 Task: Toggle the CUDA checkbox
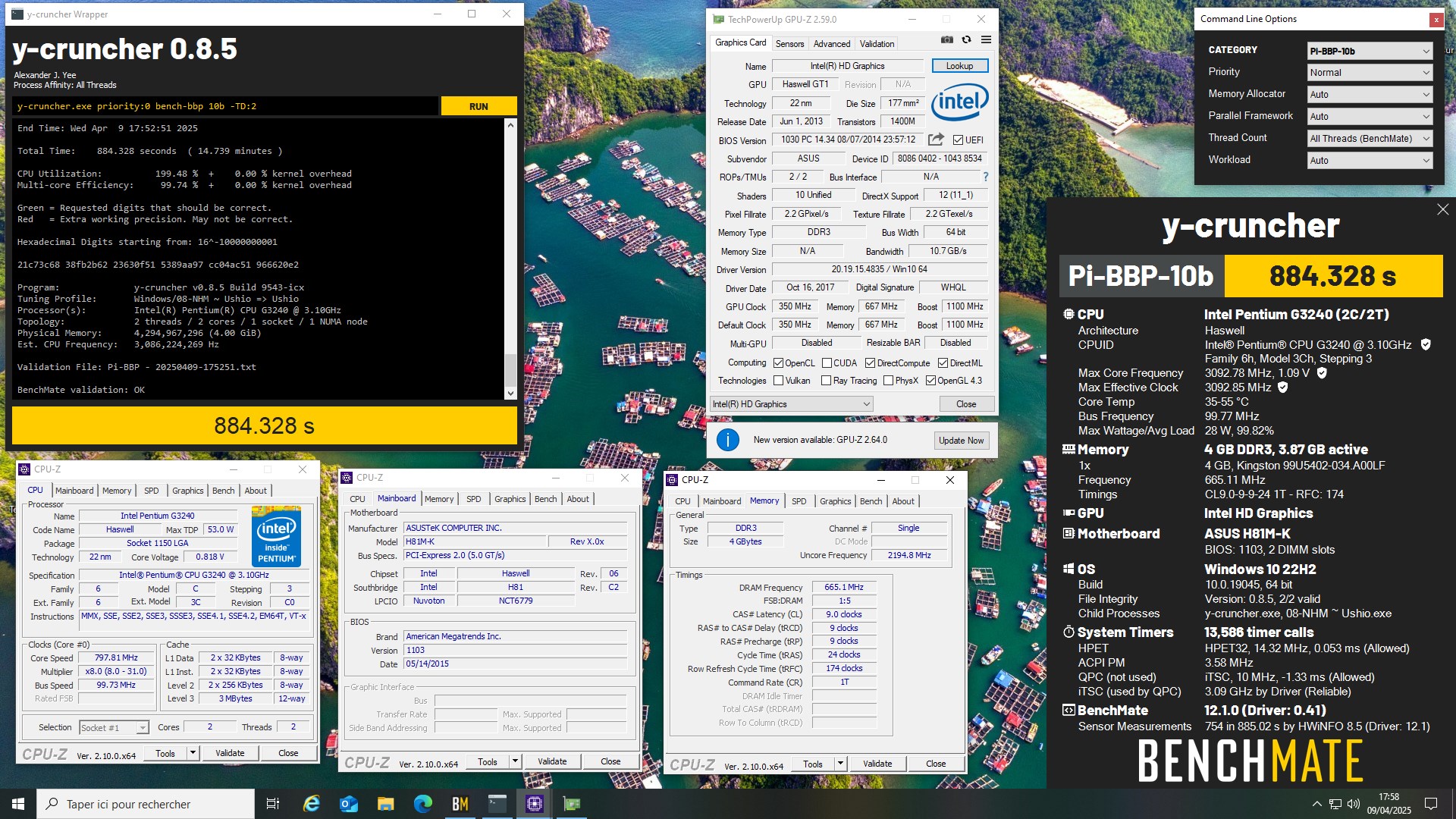827,362
